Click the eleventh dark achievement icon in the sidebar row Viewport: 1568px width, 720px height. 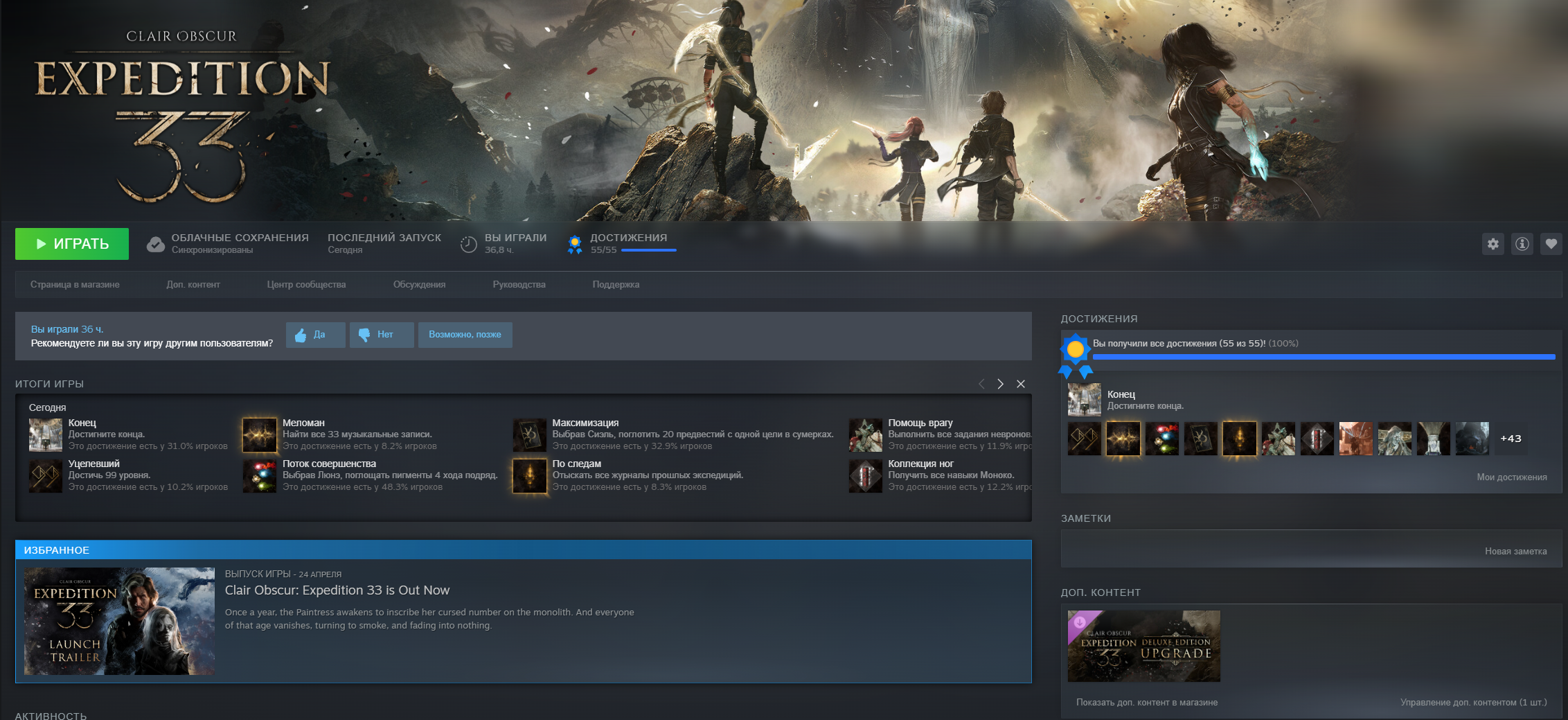click(1472, 439)
